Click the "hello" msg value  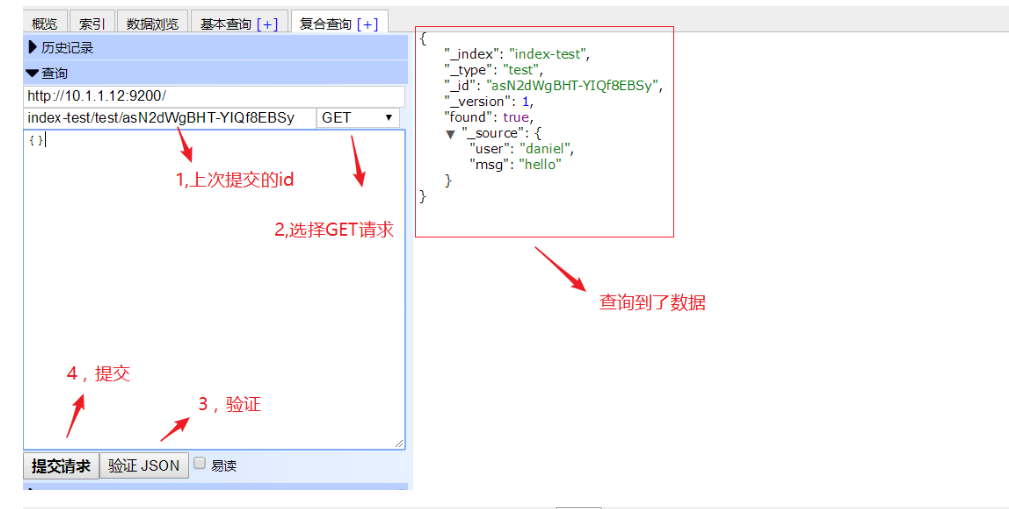point(541,164)
